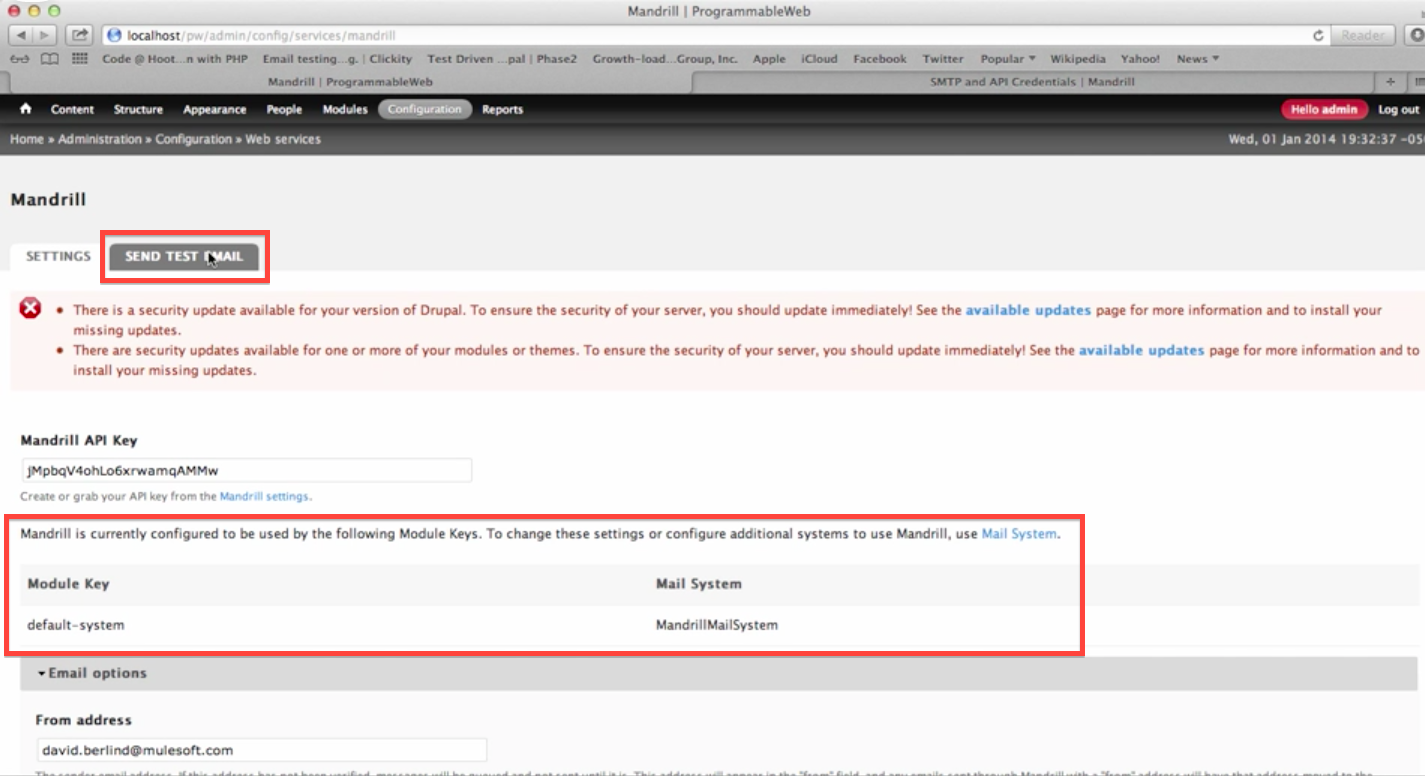Viewport: 1425px width, 776px height.
Task: Click the Drupal home icon
Action: (26, 109)
